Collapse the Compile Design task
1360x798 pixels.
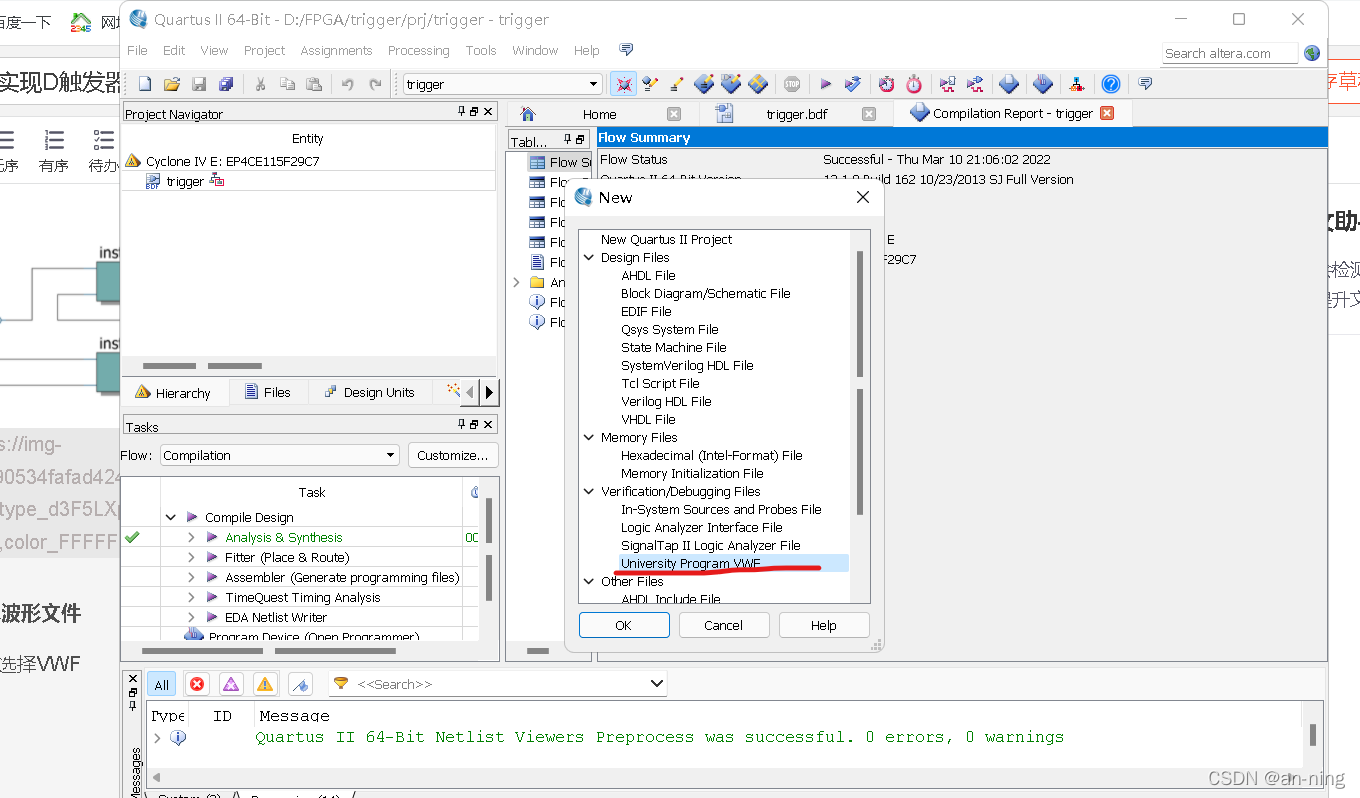(x=171, y=517)
